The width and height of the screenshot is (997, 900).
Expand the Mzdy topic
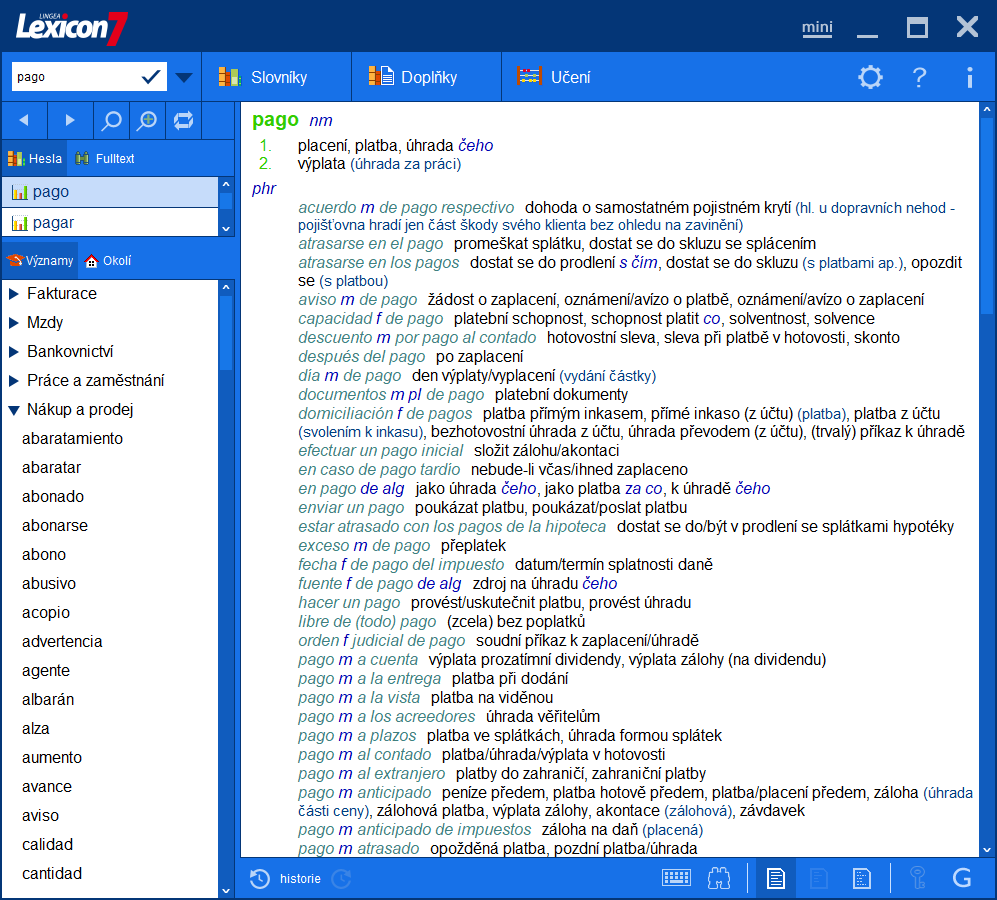tap(13, 323)
